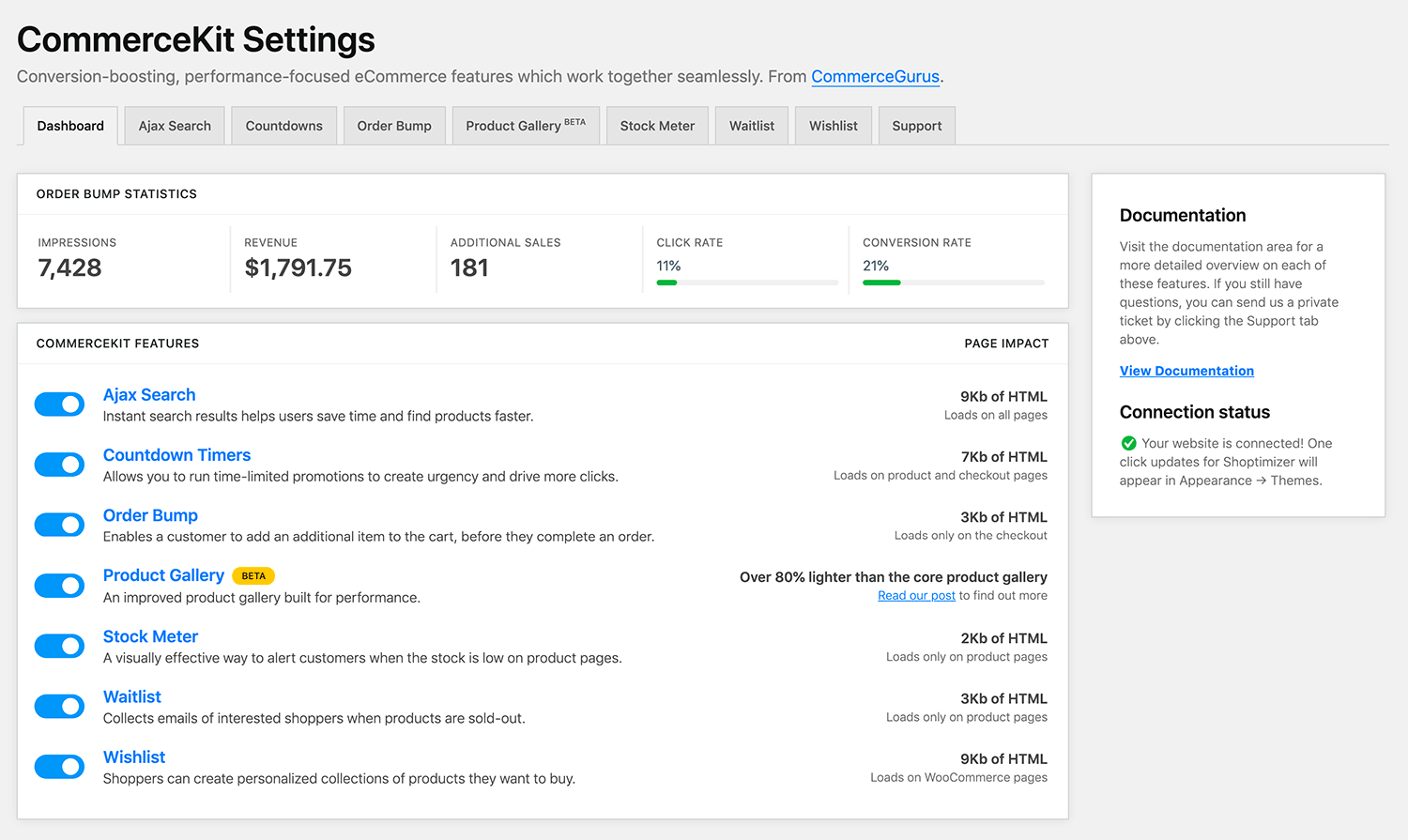Click View Documentation link

coord(1186,371)
